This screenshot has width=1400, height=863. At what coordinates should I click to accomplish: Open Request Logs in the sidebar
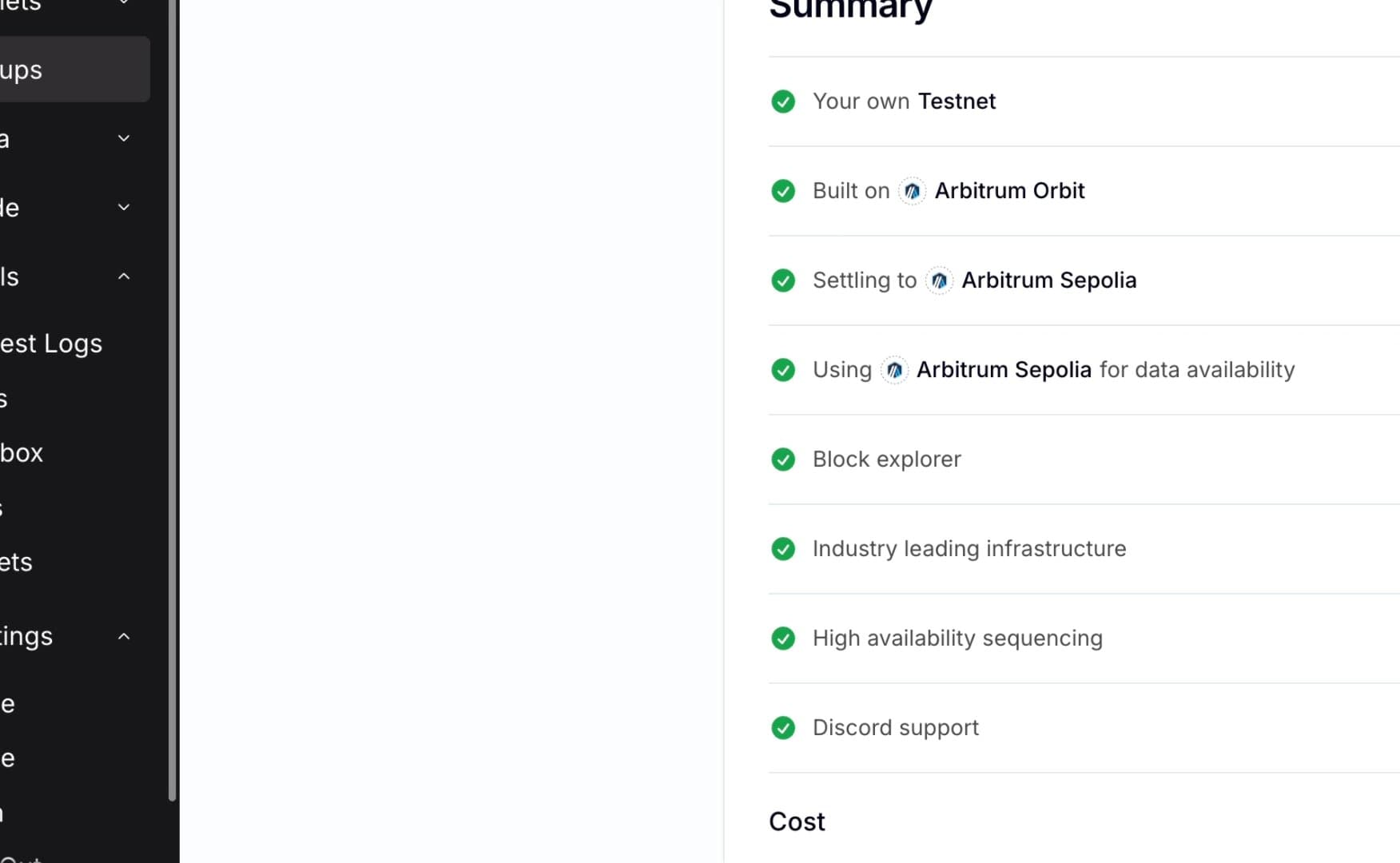tap(51, 344)
